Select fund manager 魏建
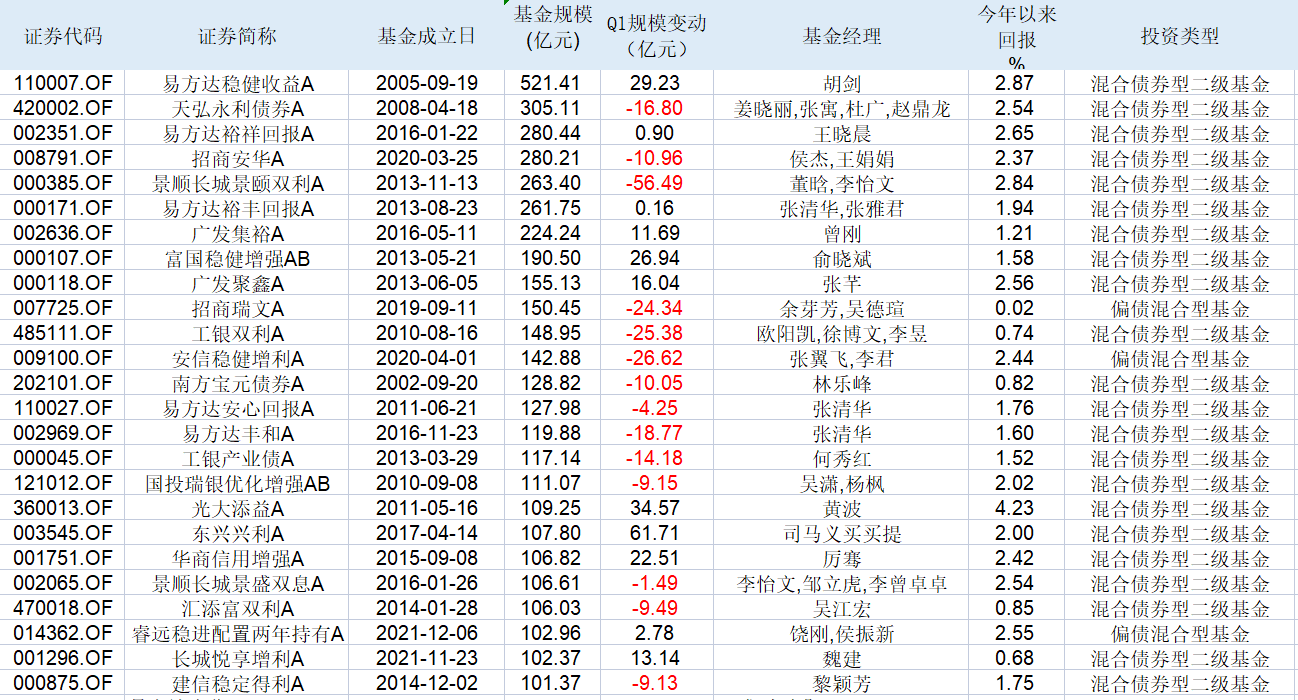This screenshot has height=700, width=1298. (x=842, y=659)
